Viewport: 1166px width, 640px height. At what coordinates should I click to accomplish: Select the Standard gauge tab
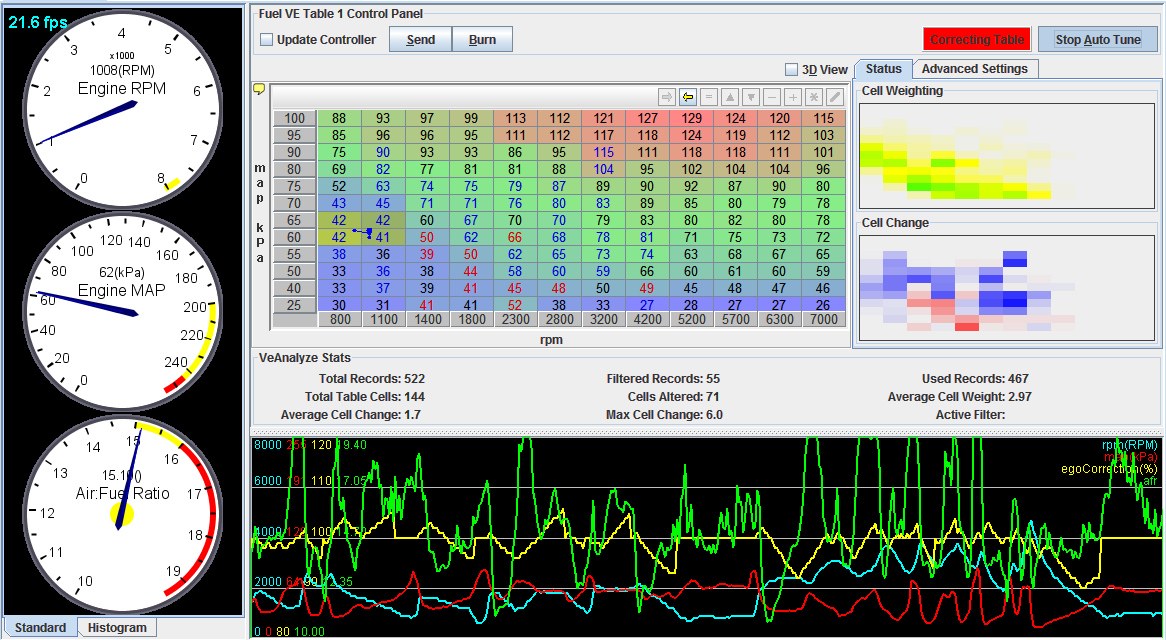[40, 627]
